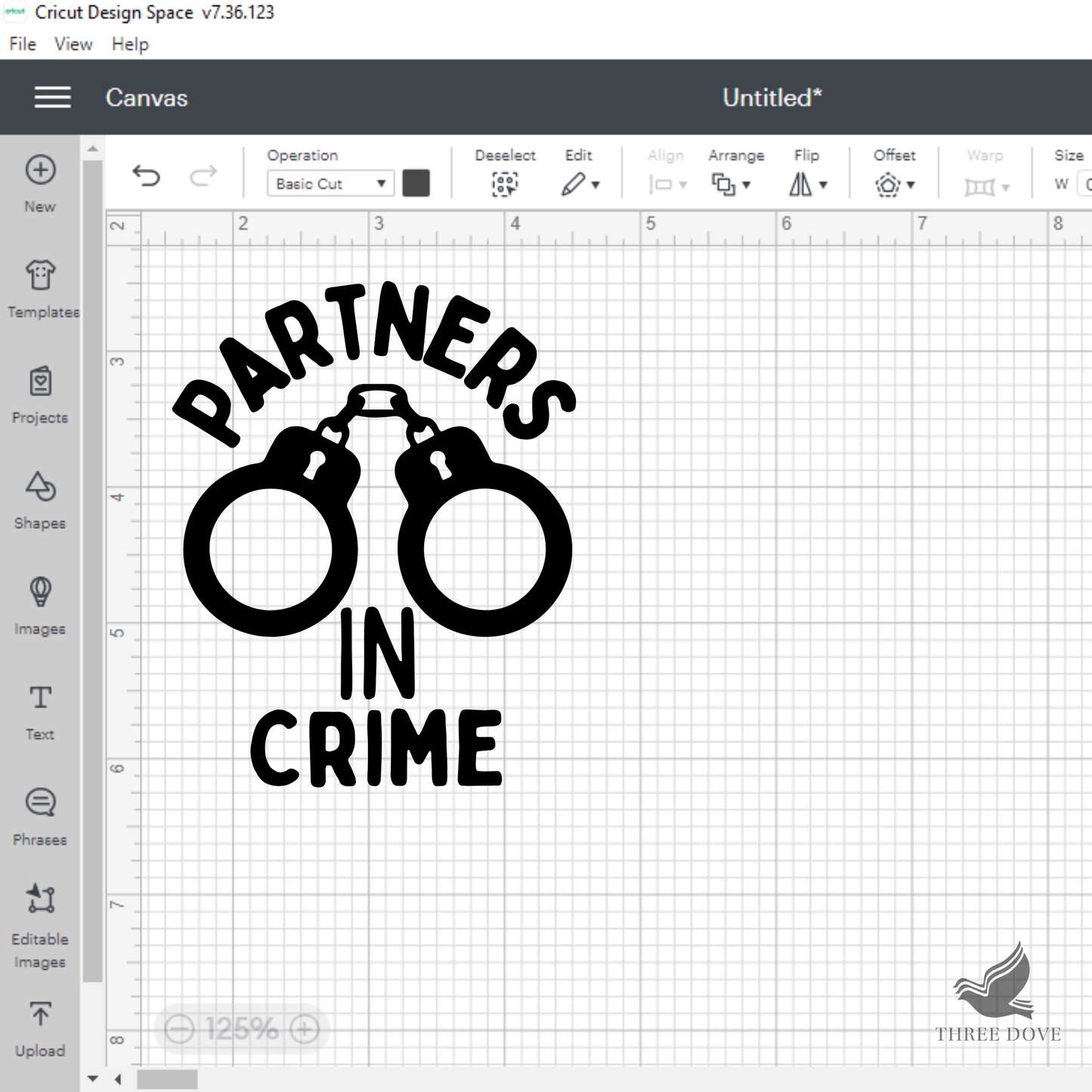Click the Arrange layers icon

tap(723, 184)
